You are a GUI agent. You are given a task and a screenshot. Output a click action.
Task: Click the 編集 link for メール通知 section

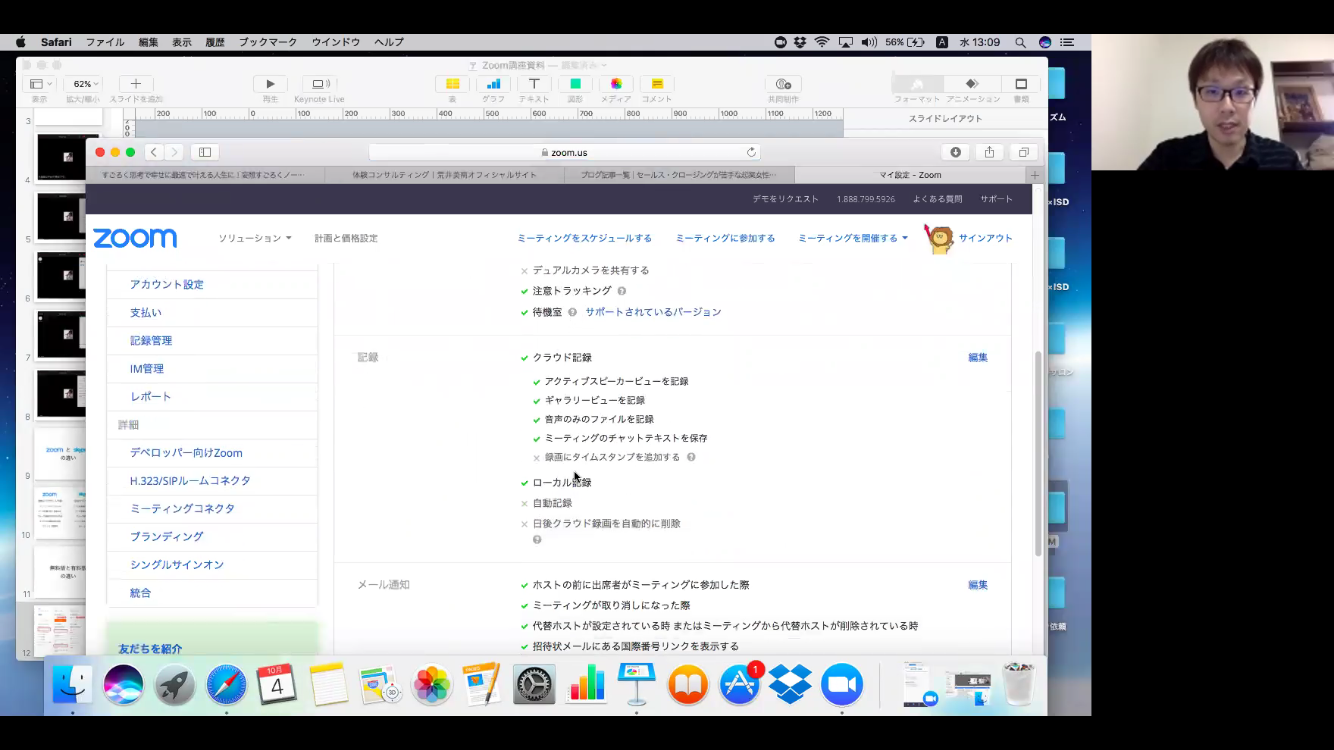[978, 585]
